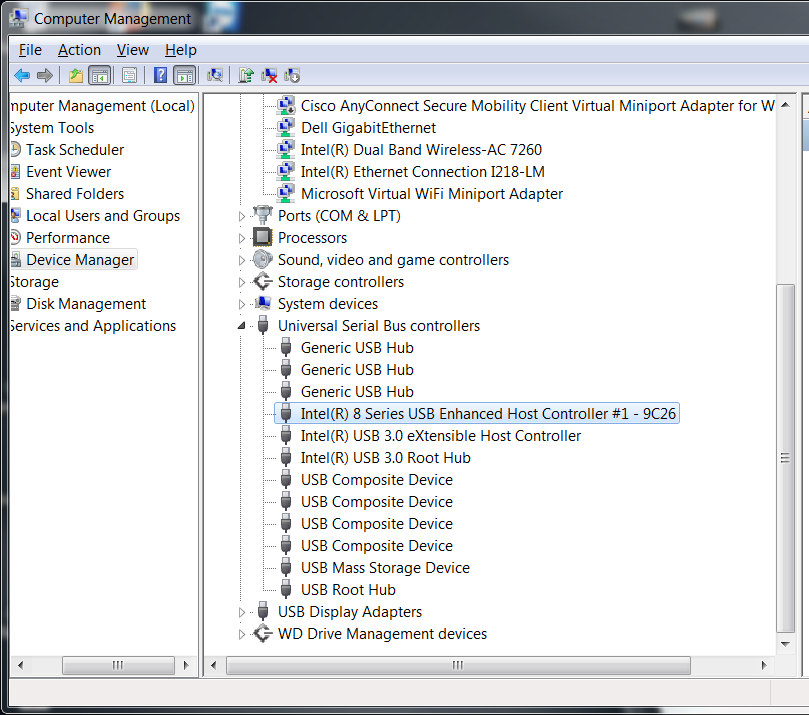Click the Sound, video and game controllers icon

point(262,259)
